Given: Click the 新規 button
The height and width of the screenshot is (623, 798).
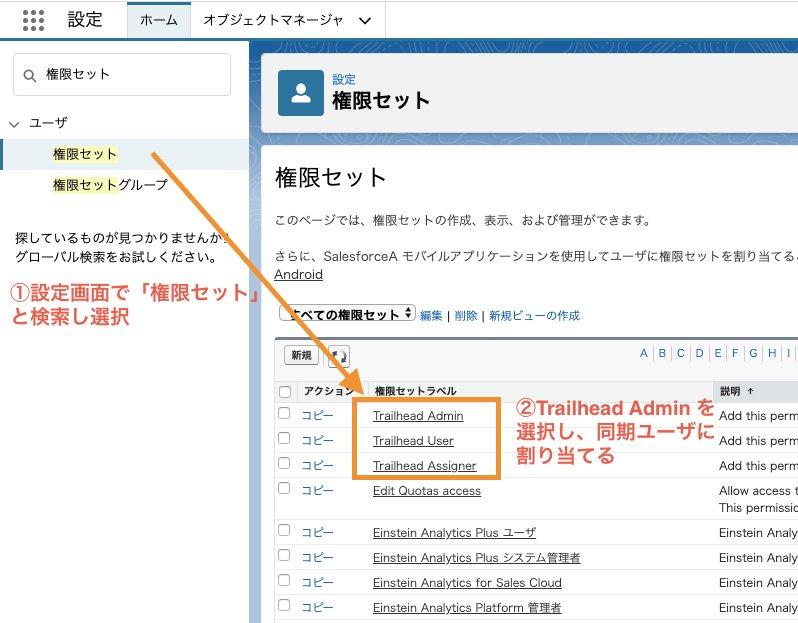Looking at the screenshot, I should pos(301,355).
